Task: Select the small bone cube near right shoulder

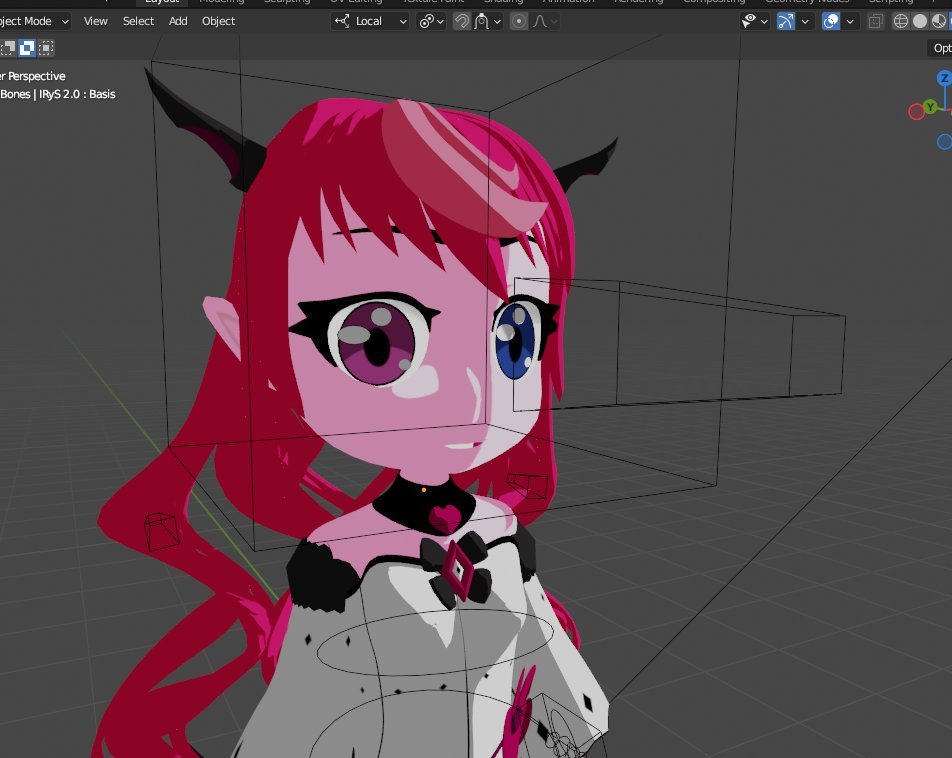Action: (527, 486)
